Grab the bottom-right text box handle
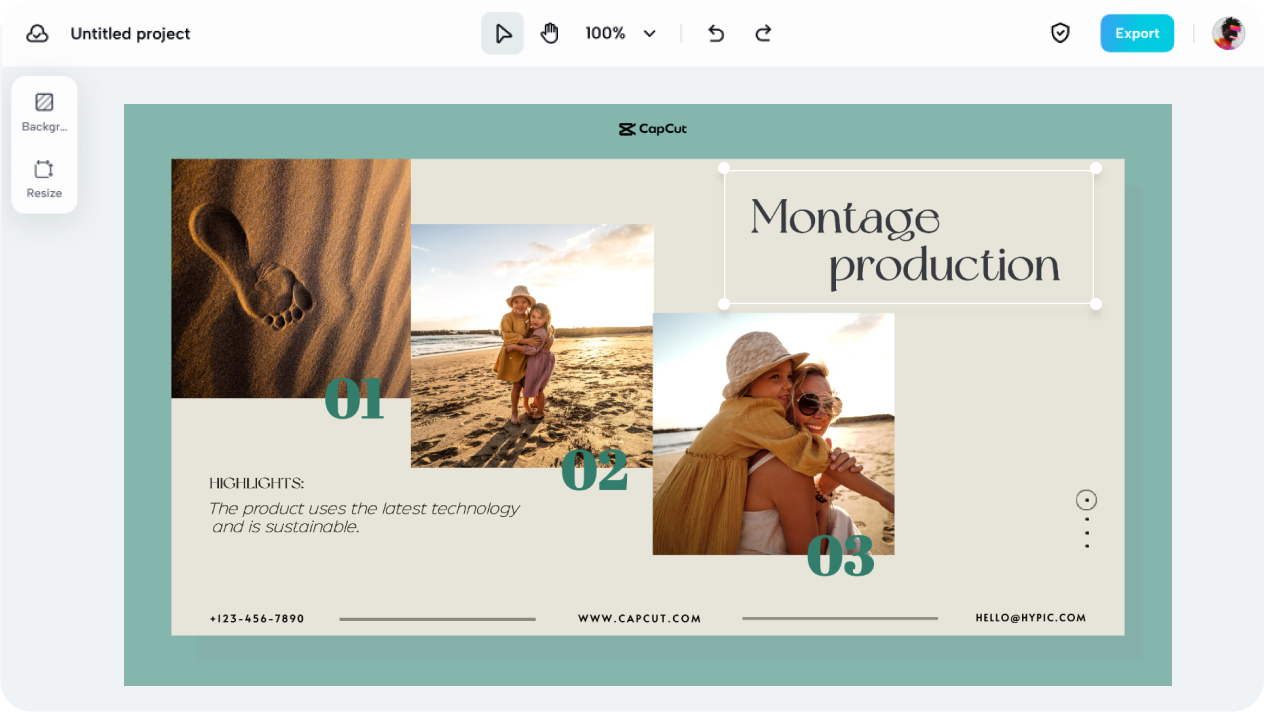 [x=1096, y=303]
